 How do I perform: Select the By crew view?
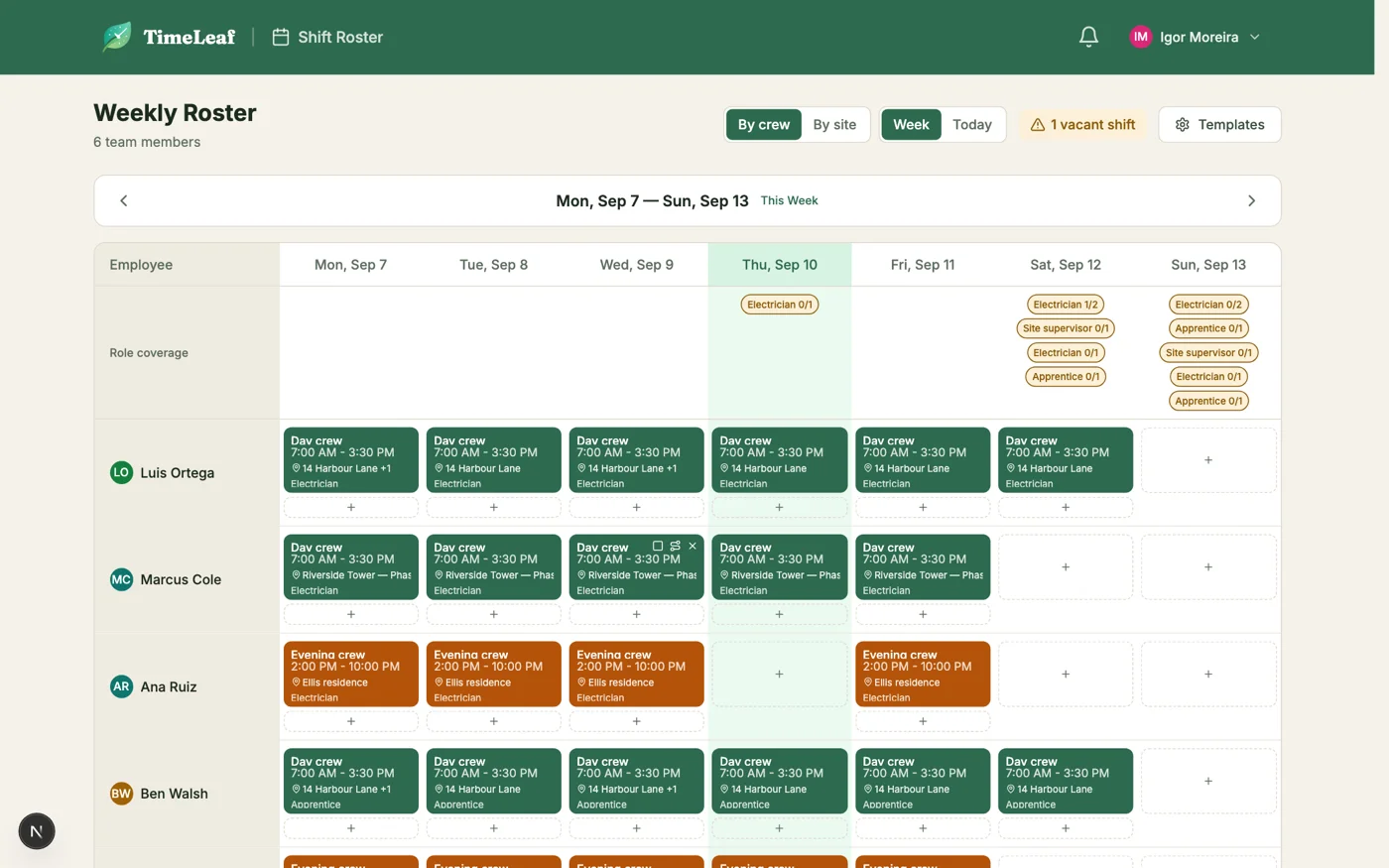click(x=764, y=124)
